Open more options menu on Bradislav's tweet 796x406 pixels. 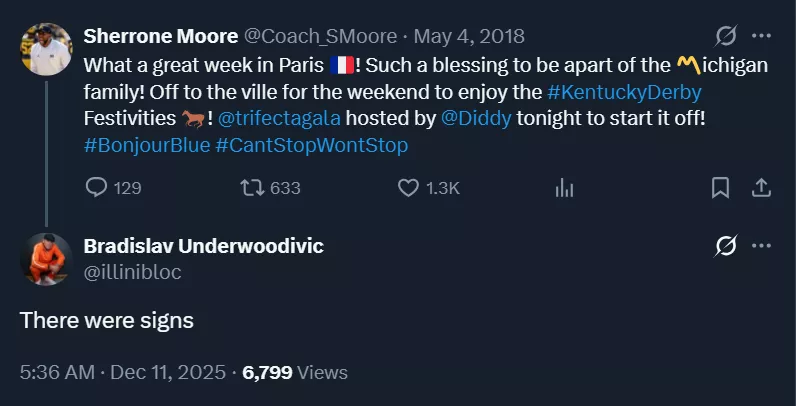761,246
